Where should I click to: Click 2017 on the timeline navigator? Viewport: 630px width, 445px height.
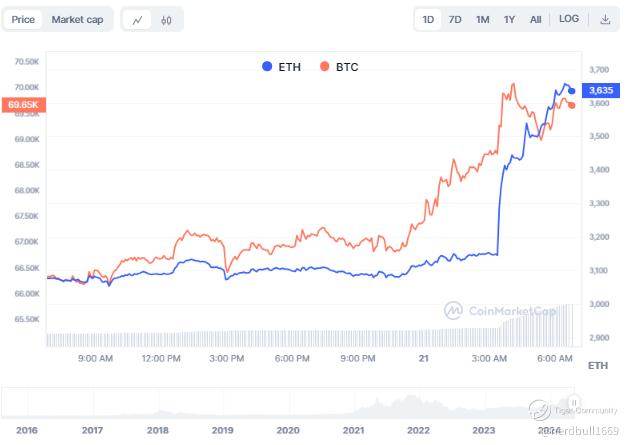click(x=92, y=430)
